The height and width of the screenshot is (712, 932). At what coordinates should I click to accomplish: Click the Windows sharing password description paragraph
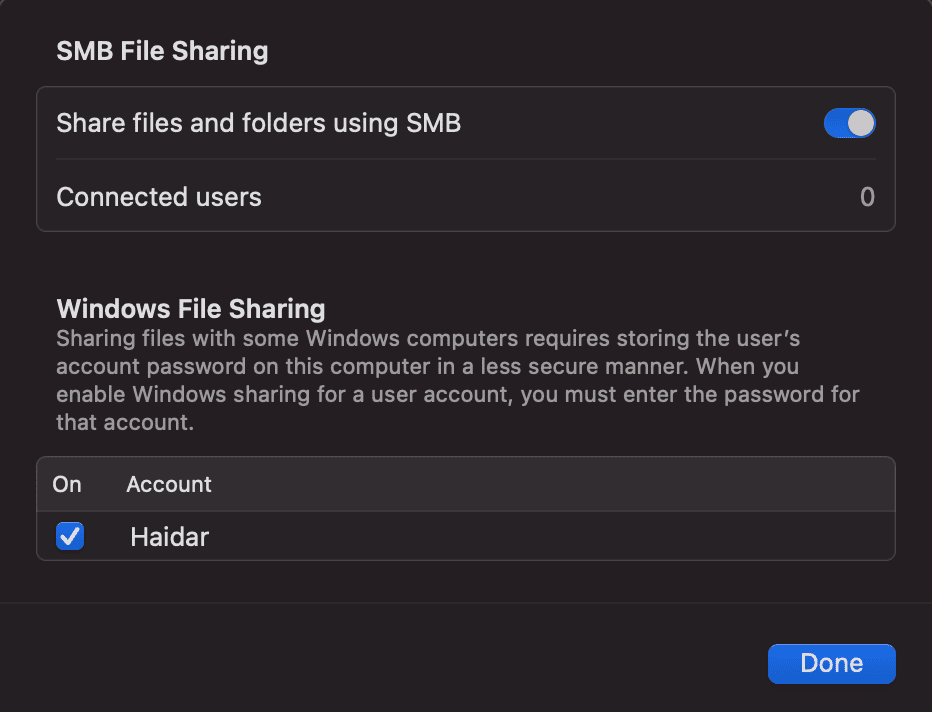pos(458,380)
